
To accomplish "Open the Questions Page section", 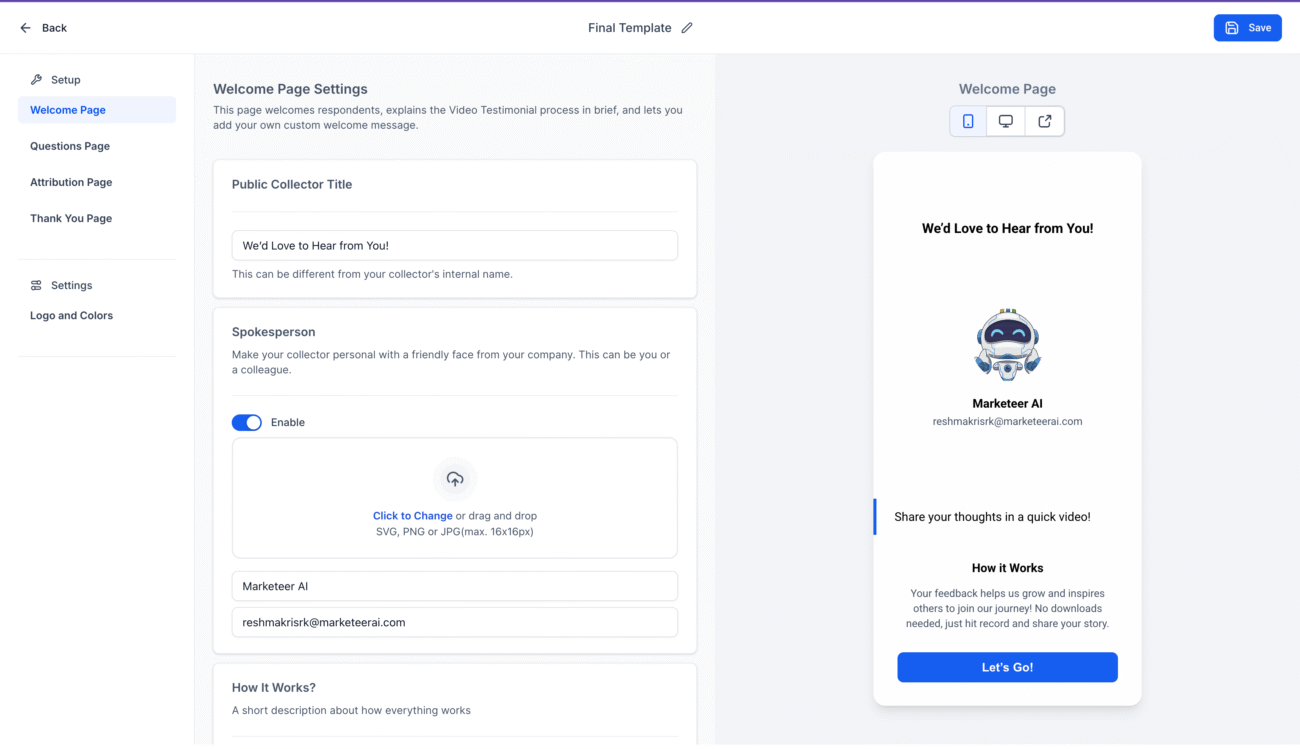I will 69,146.
